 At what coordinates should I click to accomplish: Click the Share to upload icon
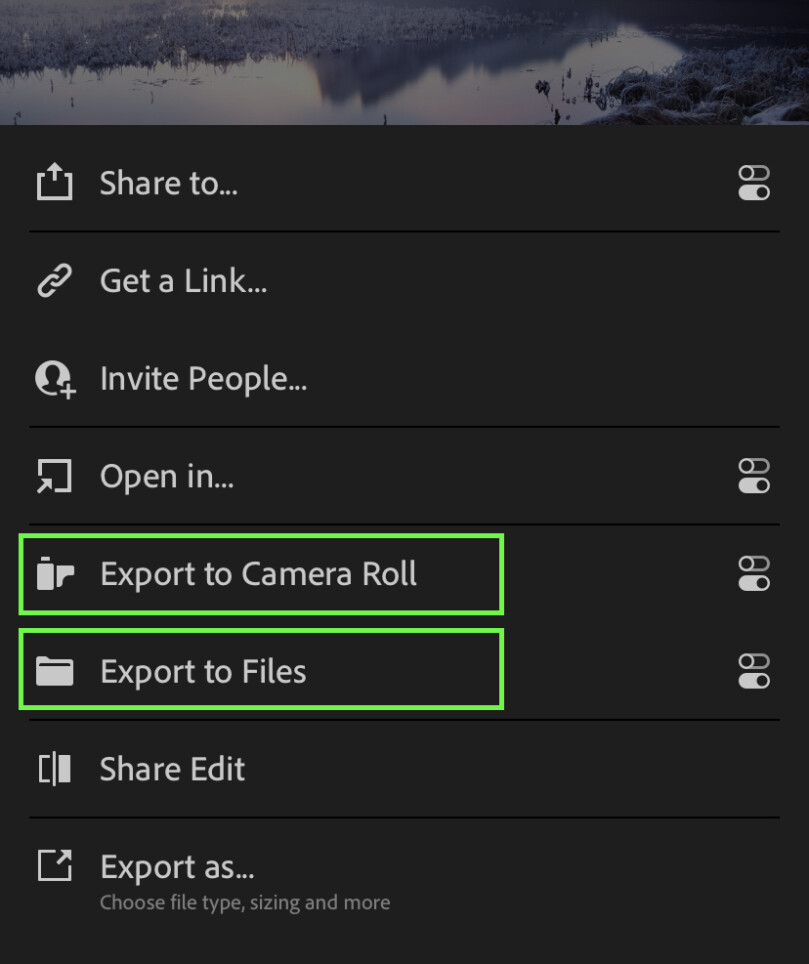click(x=54, y=182)
